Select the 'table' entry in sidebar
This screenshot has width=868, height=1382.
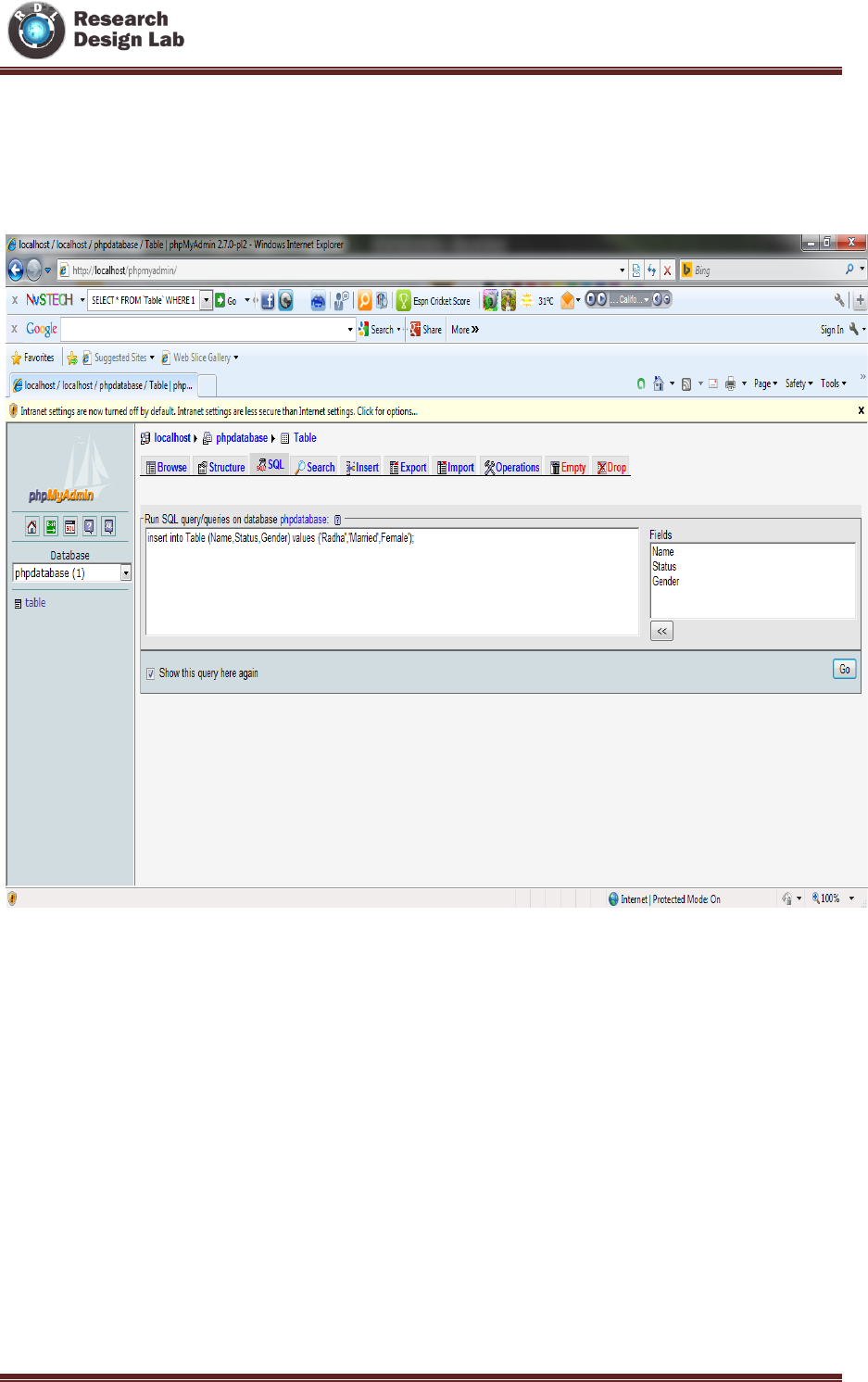[x=35, y=603]
